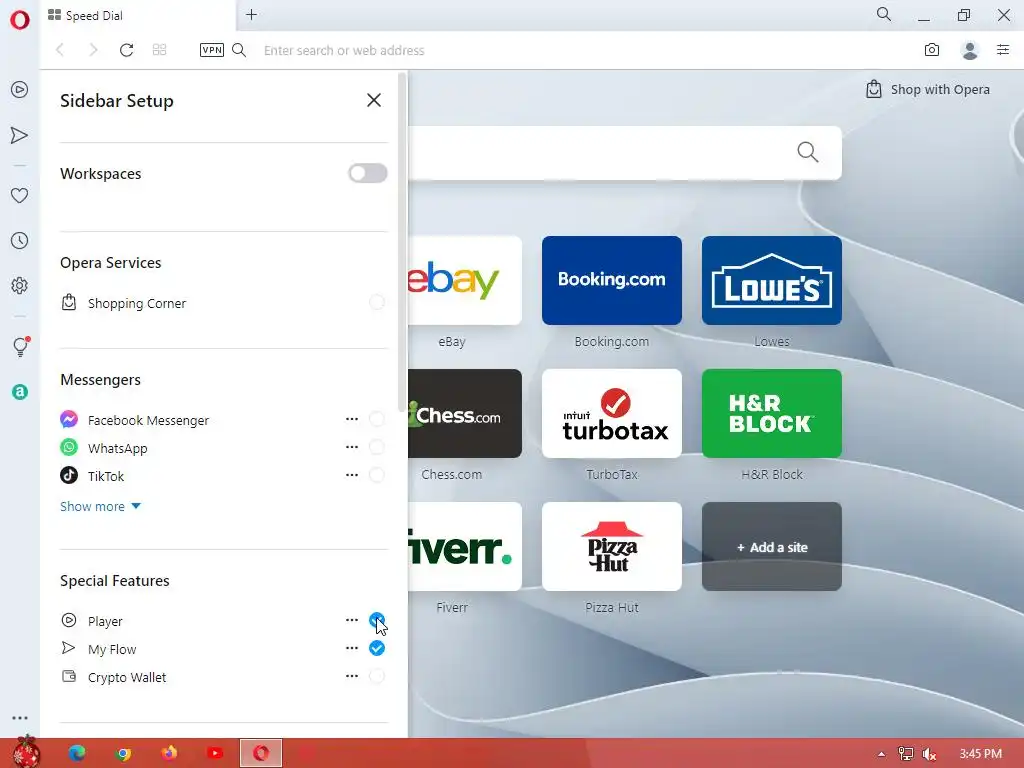Open Google Chrome from taskbar
The image size is (1024, 768).
[123, 753]
